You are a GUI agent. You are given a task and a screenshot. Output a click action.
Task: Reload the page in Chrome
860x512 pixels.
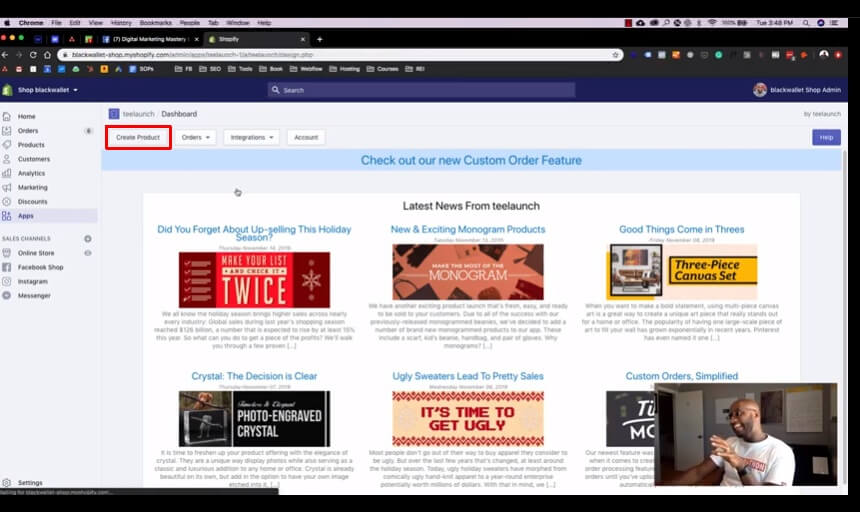coord(33,55)
